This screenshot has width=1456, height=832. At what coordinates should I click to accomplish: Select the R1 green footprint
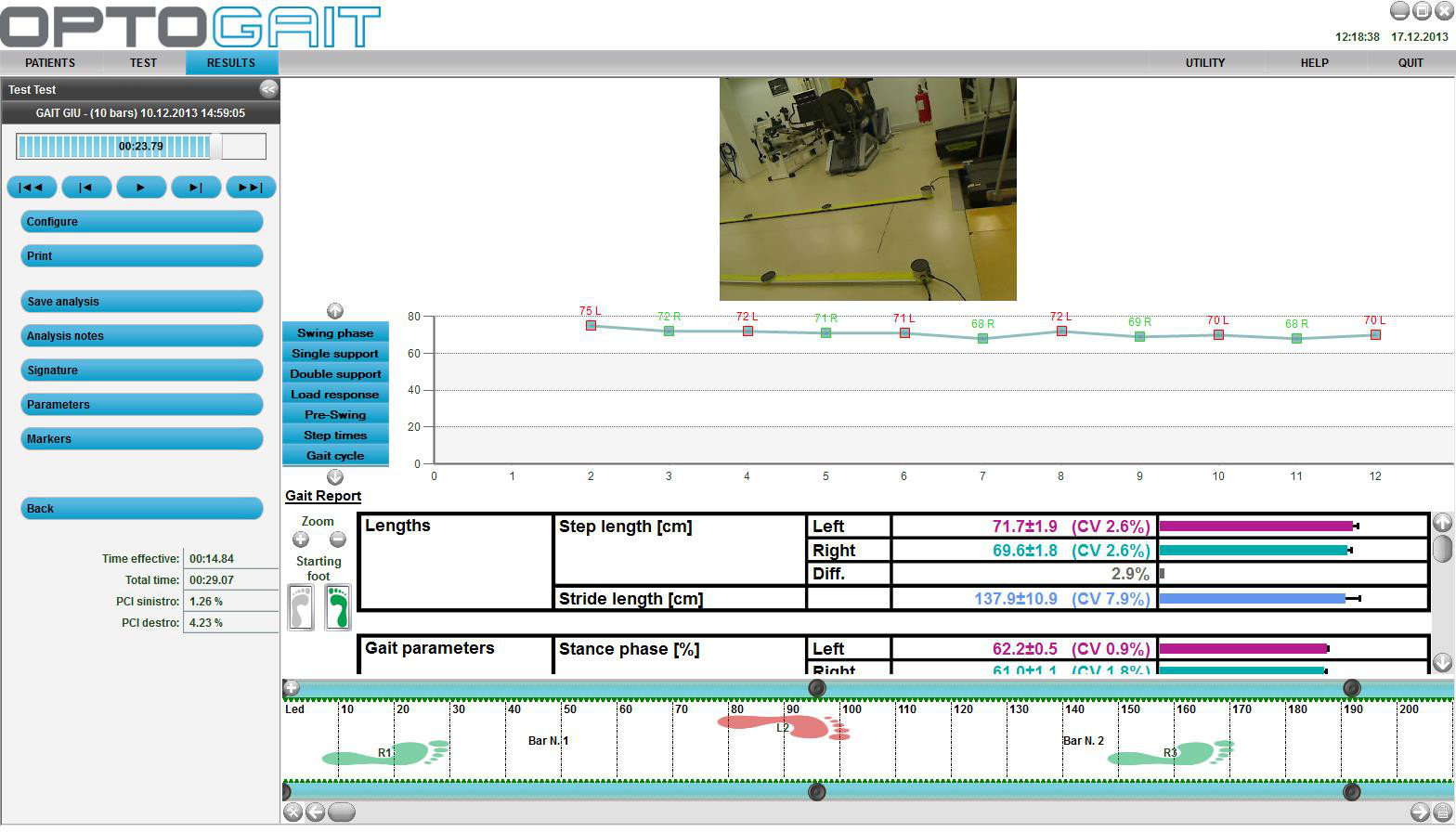pos(385,753)
